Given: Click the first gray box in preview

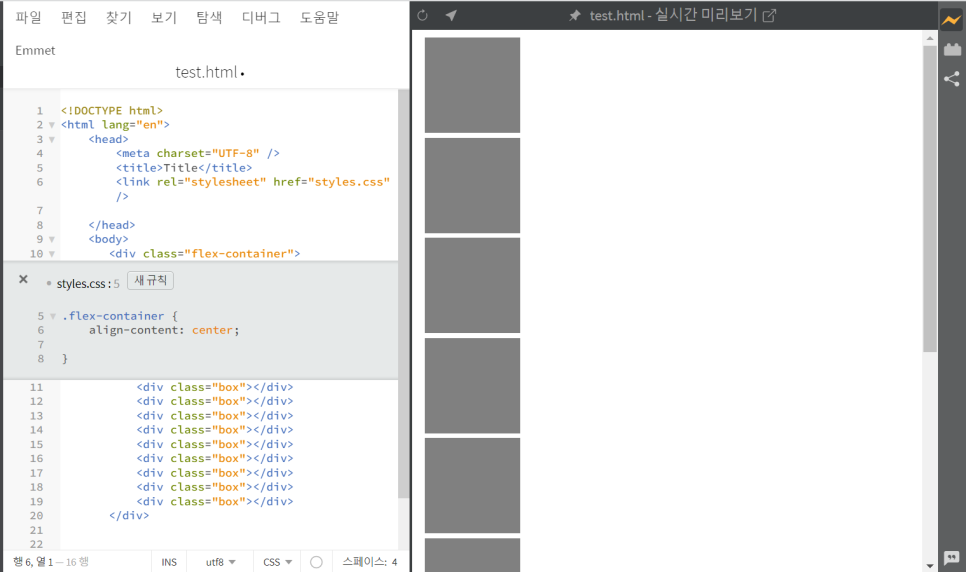Looking at the screenshot, I should 472,85.
